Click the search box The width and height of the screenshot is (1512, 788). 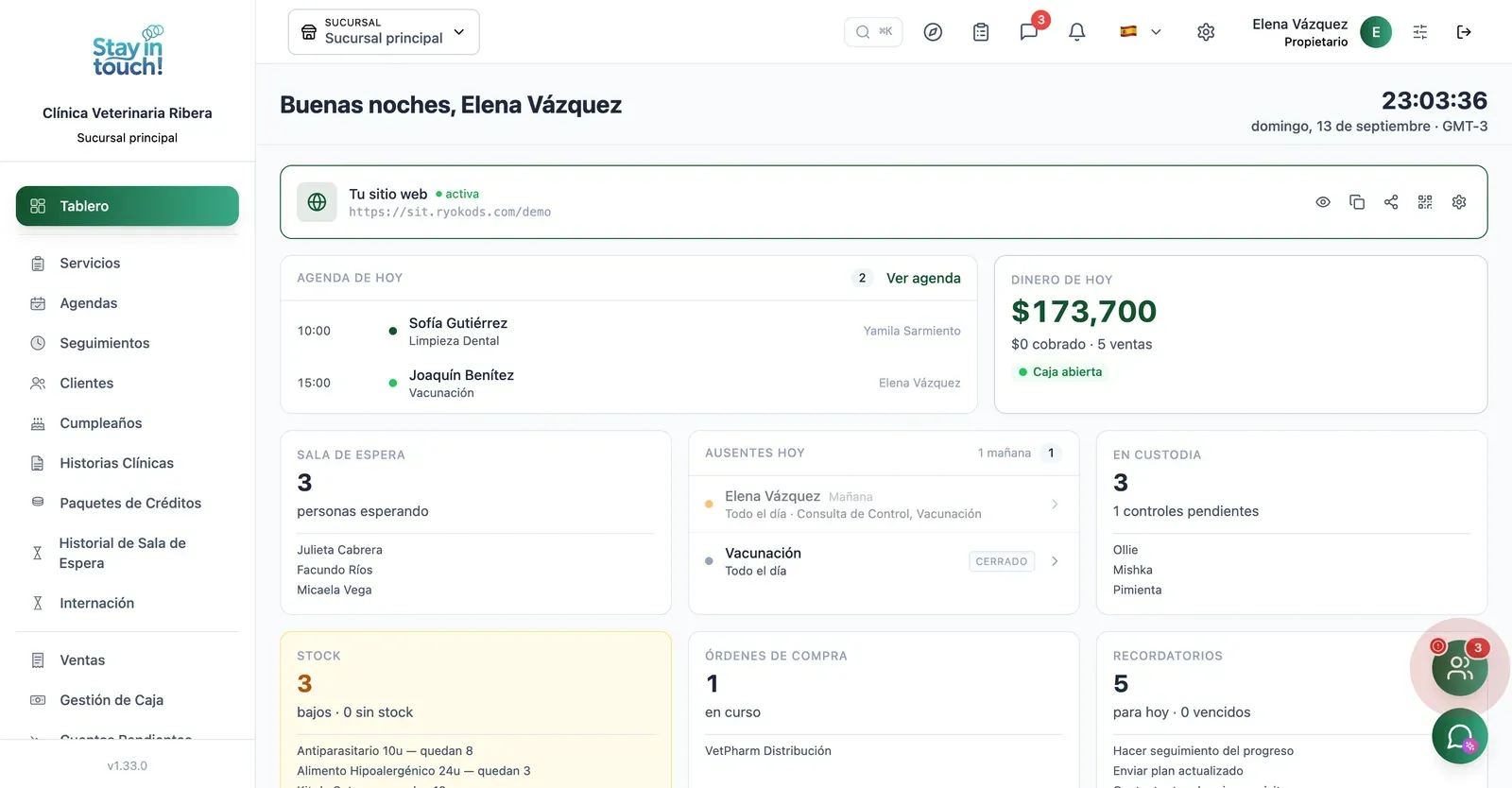pos(873,32)
